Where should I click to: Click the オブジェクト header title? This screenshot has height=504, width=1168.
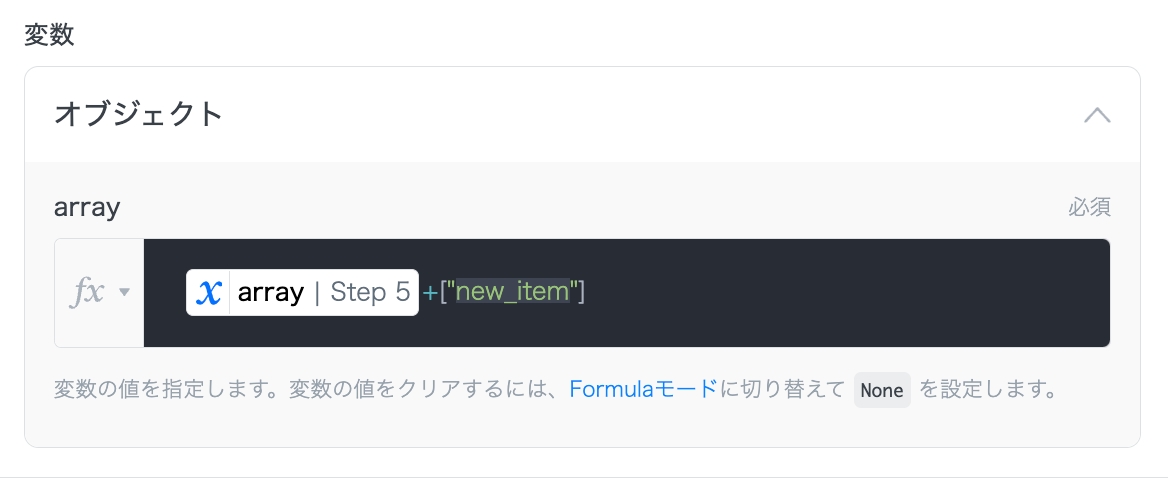click(138, 114)
